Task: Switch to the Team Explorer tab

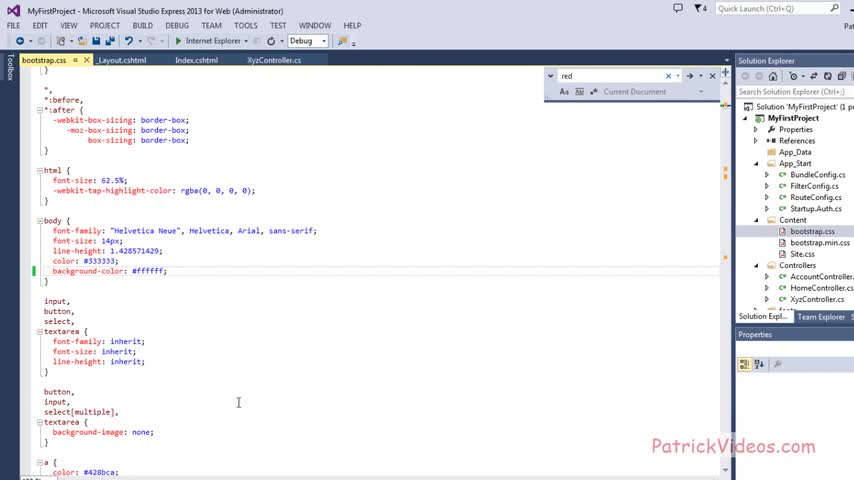Action: pos(821,317)
